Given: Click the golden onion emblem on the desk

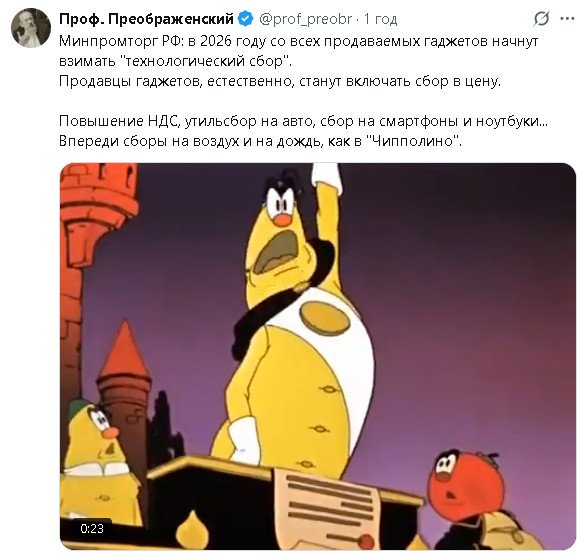Looking at the screenshot, I should (192, 529).
